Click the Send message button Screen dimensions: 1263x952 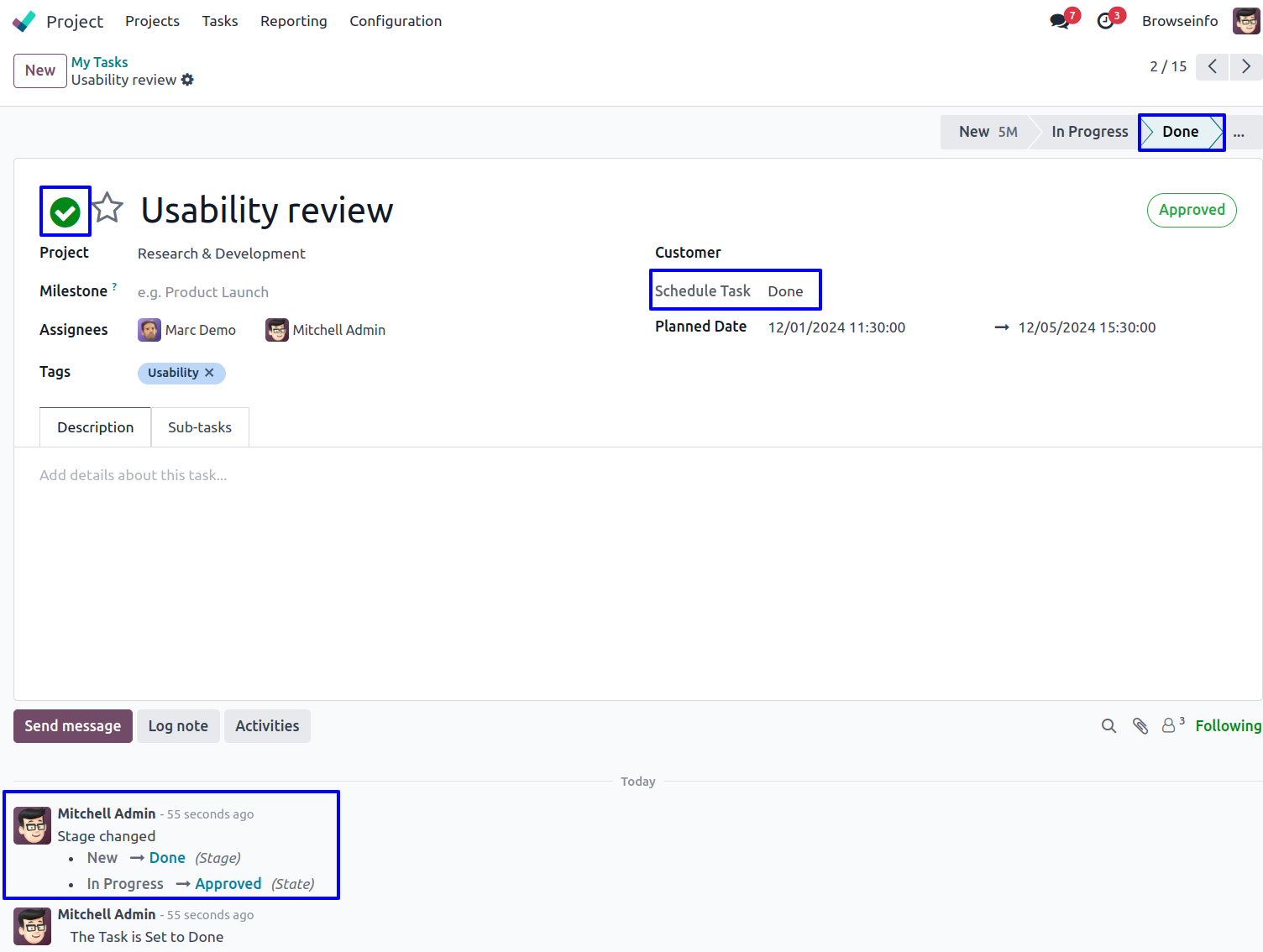(73, 726)
